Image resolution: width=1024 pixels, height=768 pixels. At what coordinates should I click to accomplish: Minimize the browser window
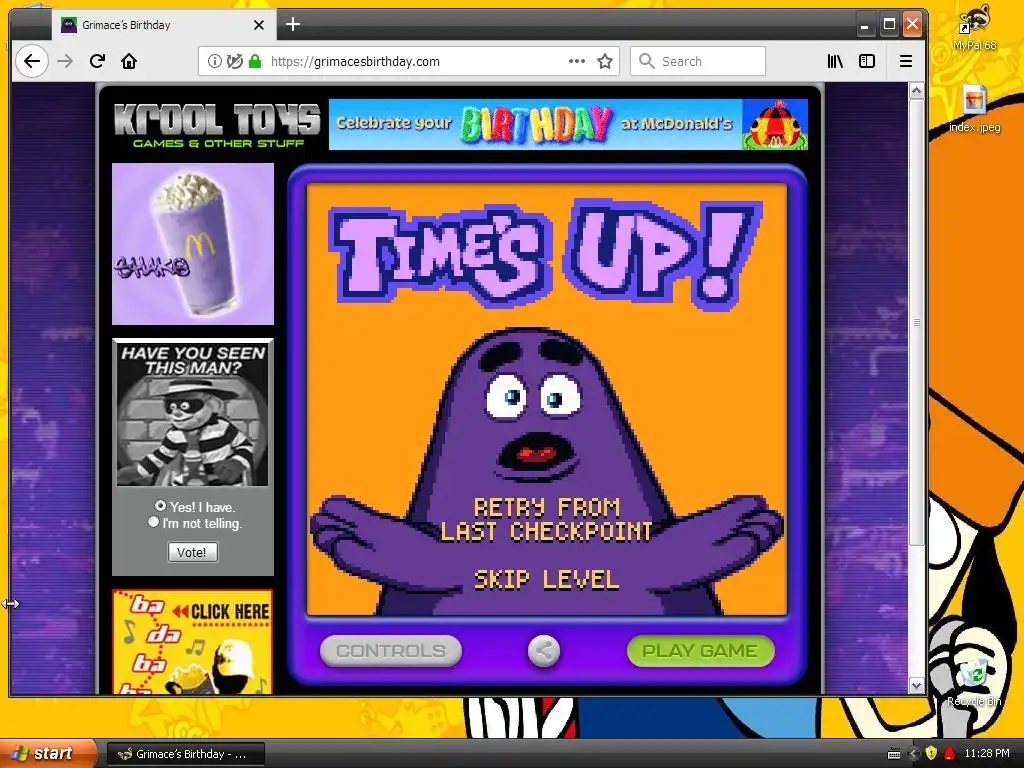coord(865,25)
